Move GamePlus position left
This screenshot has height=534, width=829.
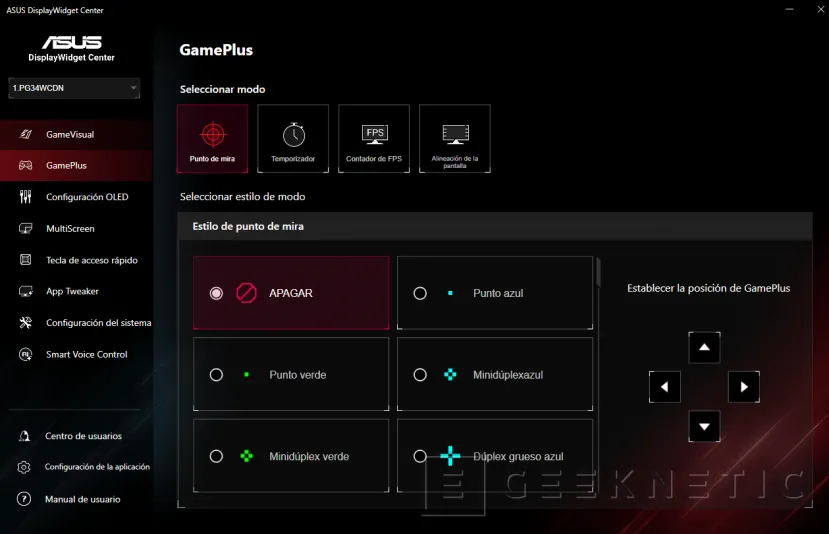(665, 387)
